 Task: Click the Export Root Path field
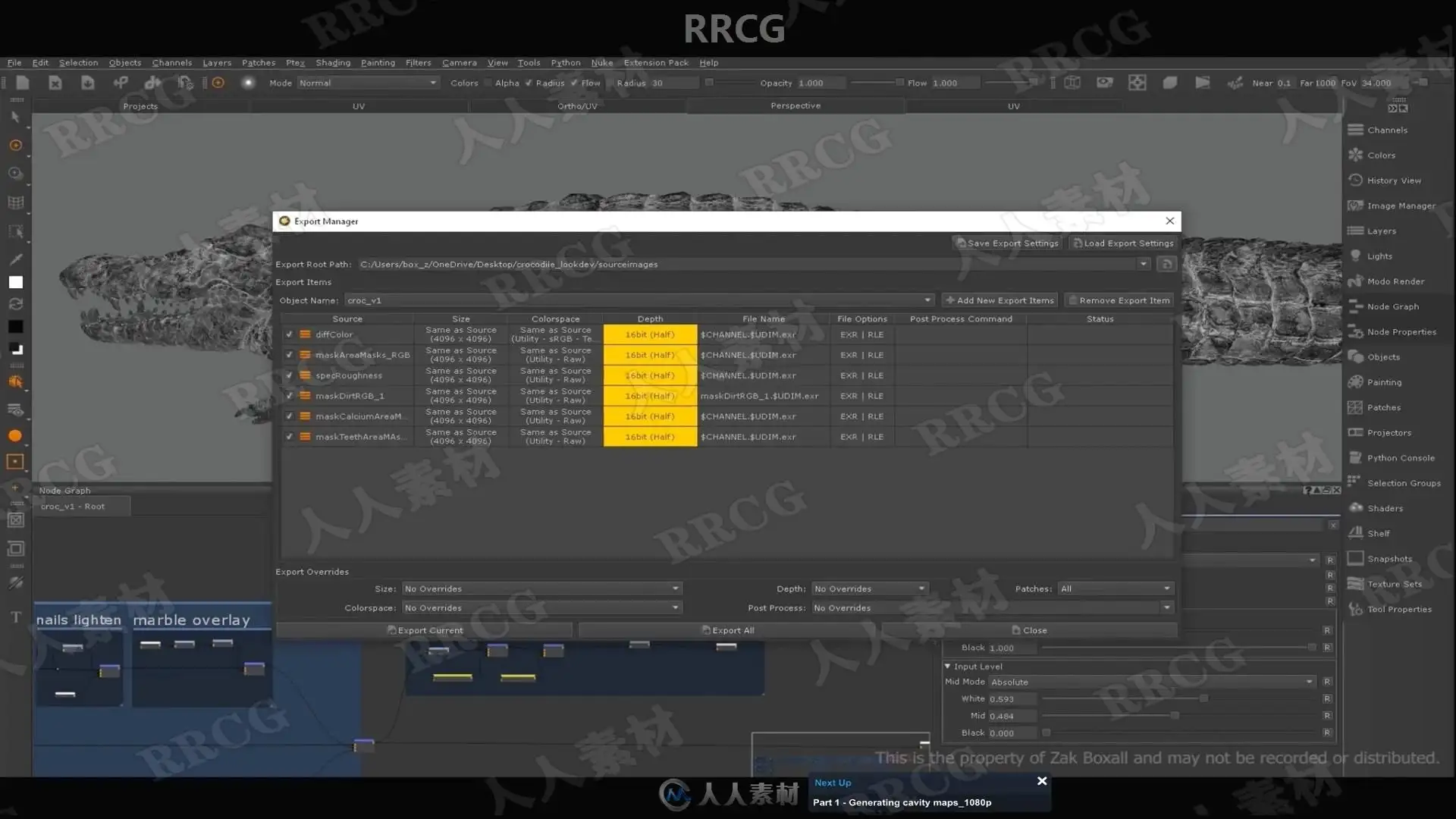pyautogui.click(x=753, y=264)
